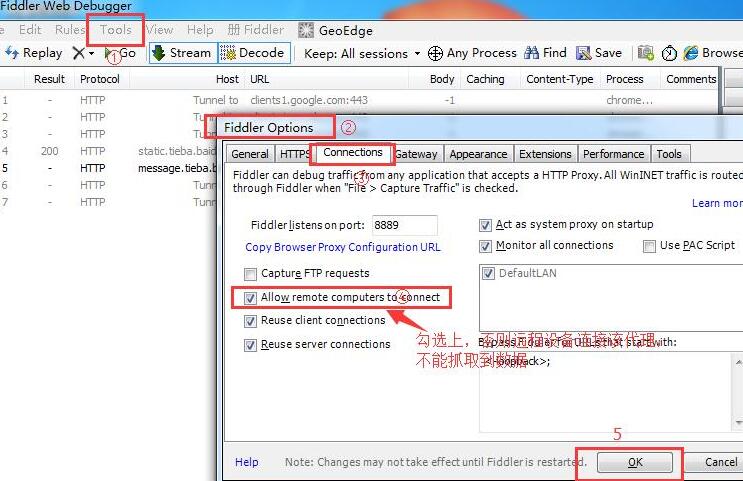Click the Help link in options dialog
The height and width of the screenshot is (481, 743).
click(247, 462)
